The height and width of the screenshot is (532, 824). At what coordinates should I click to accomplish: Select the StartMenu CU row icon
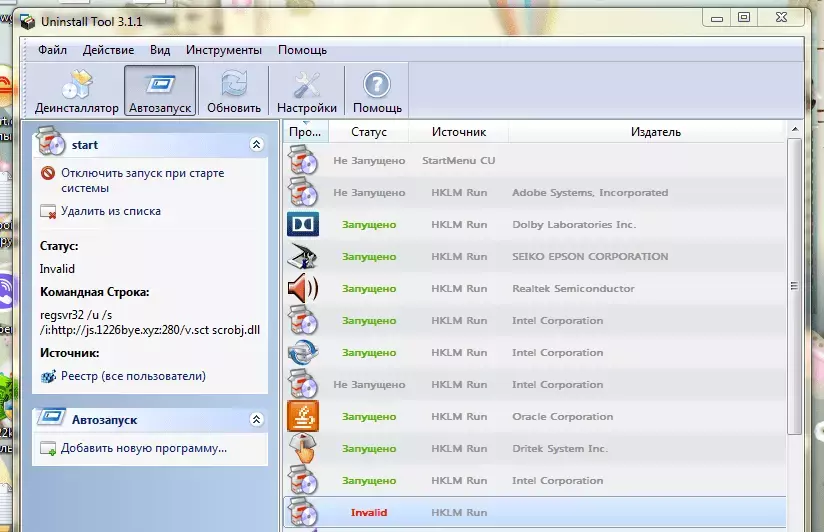click(x=303, y=160)
